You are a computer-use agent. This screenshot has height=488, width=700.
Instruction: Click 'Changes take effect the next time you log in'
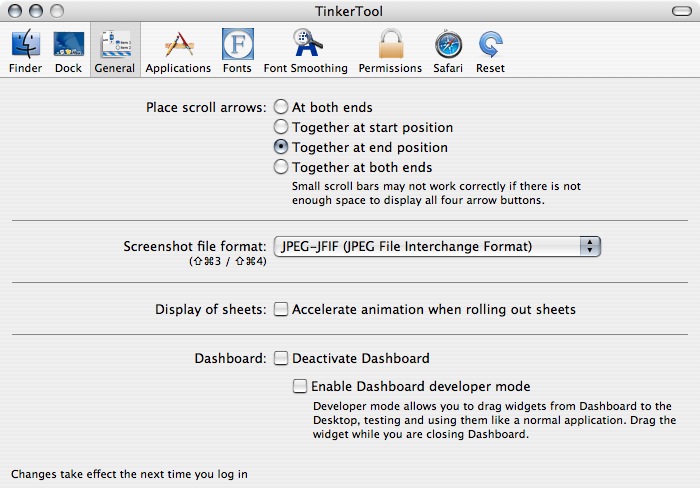(129, 474)
